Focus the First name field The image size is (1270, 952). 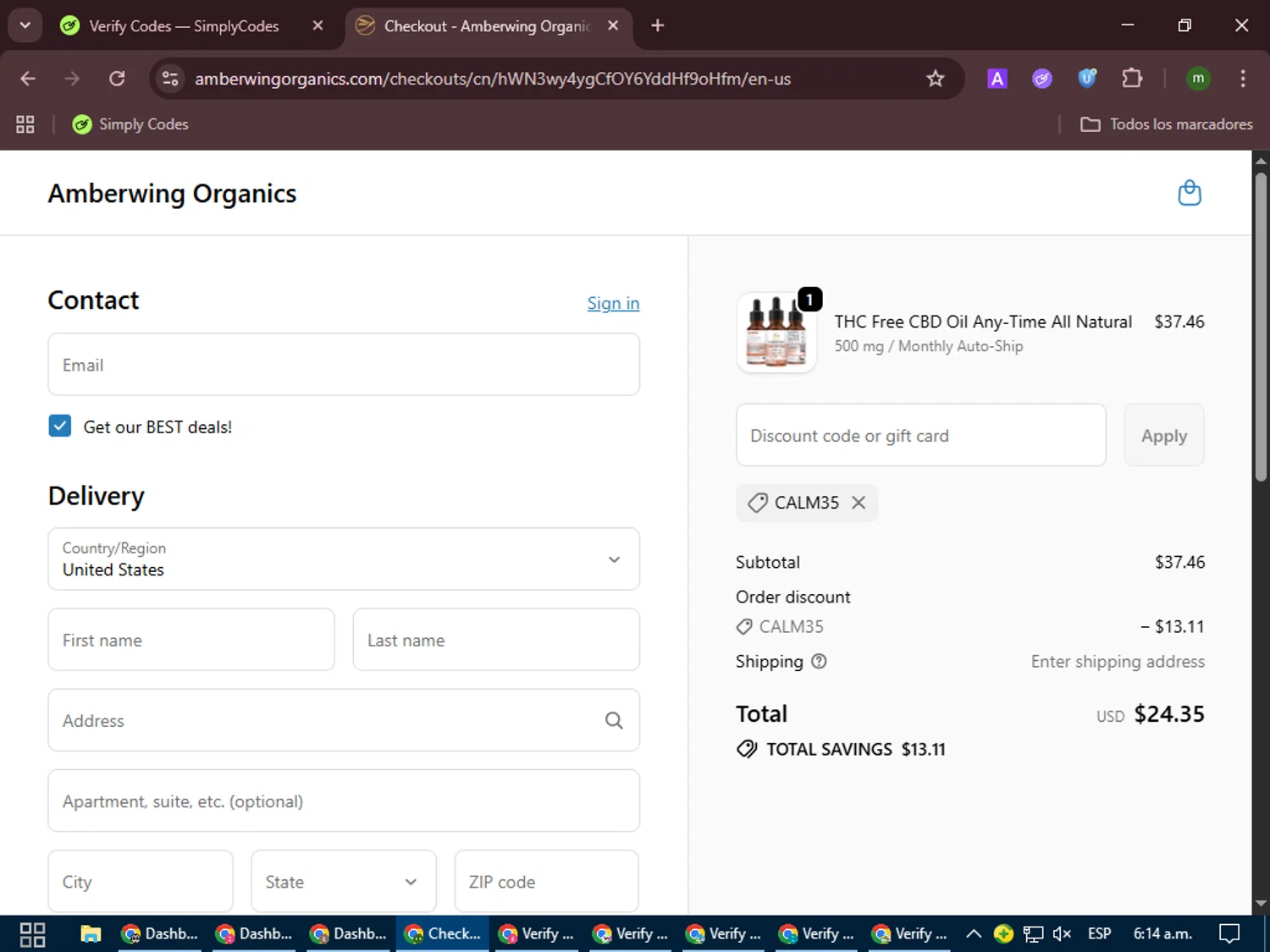point(191,640)
